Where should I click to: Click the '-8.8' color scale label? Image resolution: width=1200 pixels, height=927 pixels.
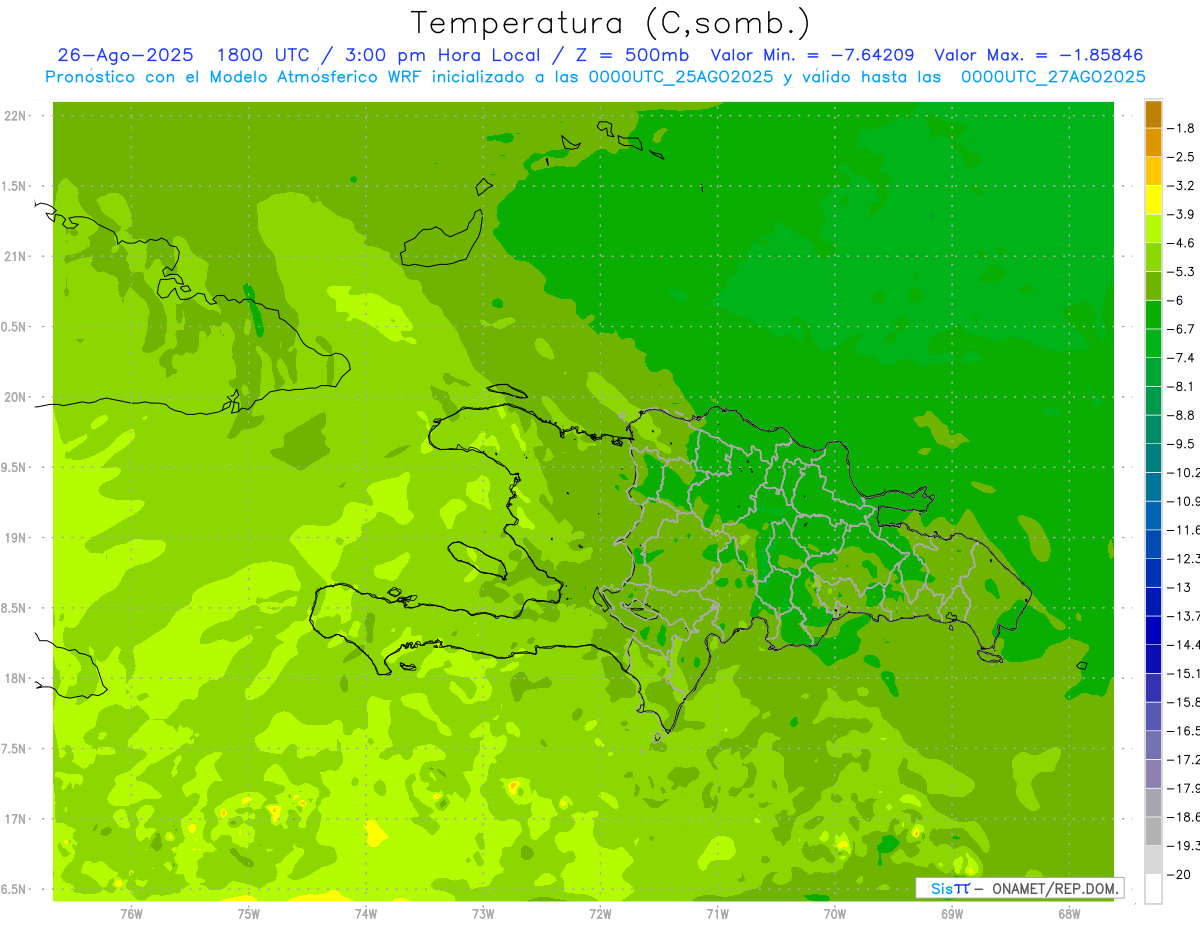[1181, 415]
